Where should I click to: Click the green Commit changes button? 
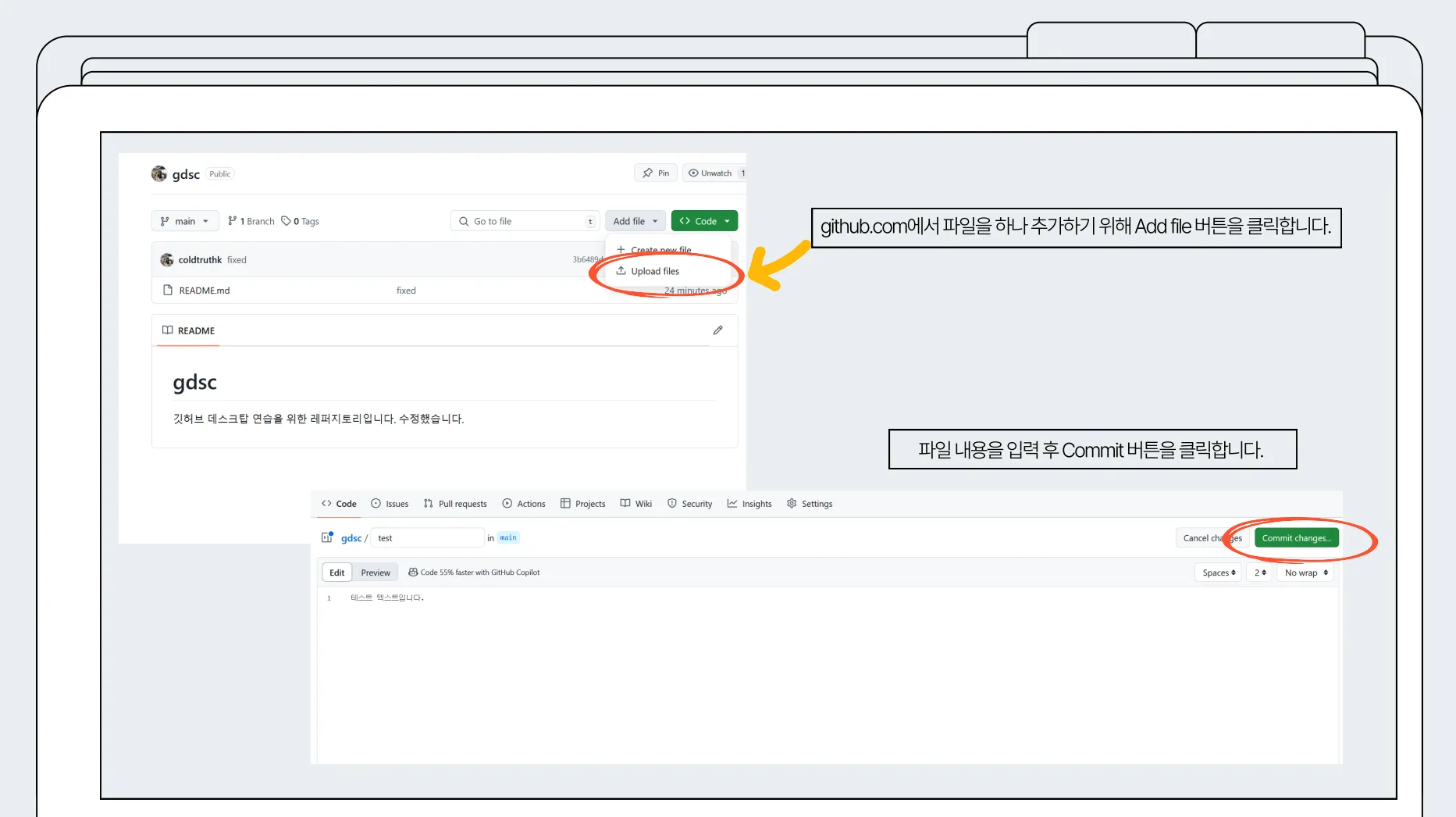pos(1297,538)
